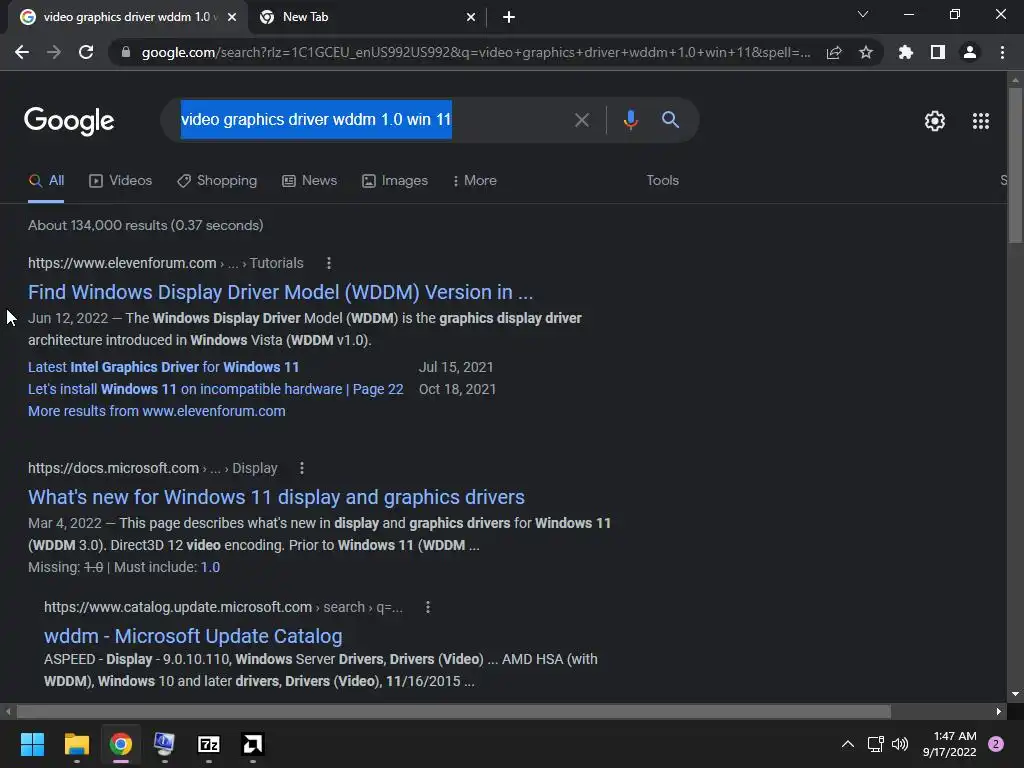Close the New Tab tab
1024x768 pixels.
pyautogui.click(x=471, y=17)
